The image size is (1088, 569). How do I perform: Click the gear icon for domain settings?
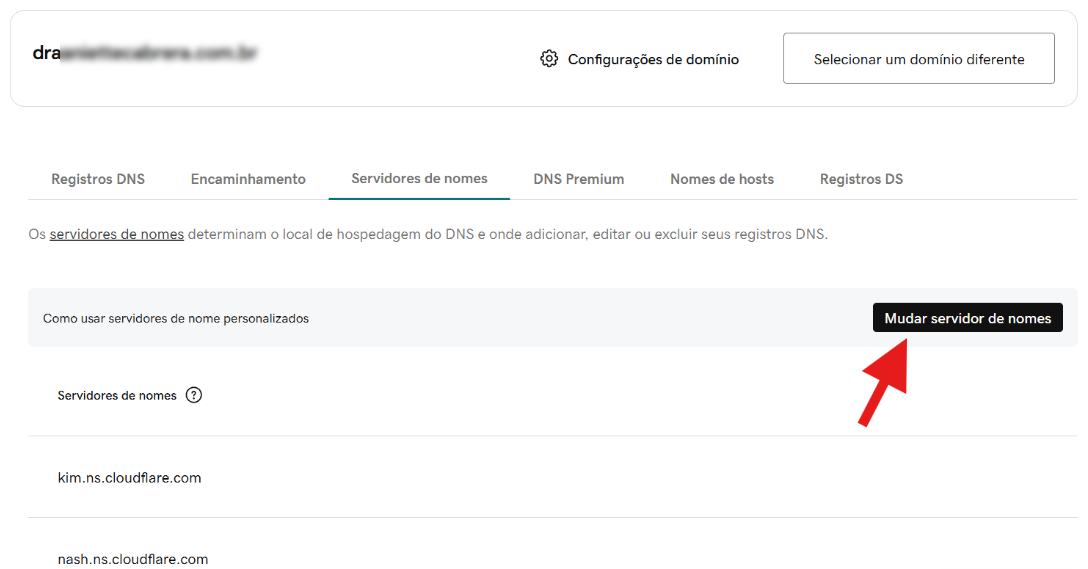549,59
